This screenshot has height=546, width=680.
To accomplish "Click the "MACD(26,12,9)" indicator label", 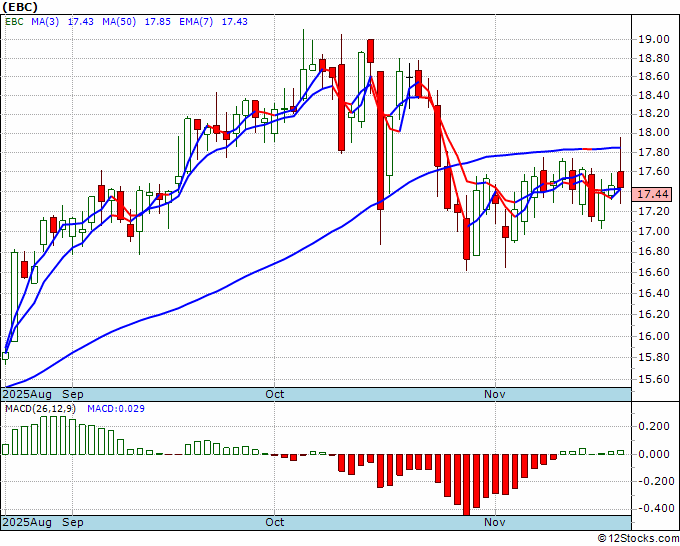I will [40, 409].
